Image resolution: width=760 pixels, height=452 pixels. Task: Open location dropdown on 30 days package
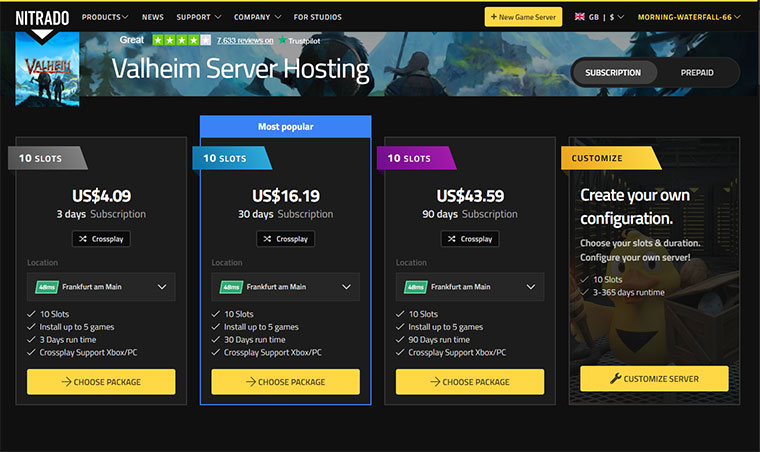[285, 287]
